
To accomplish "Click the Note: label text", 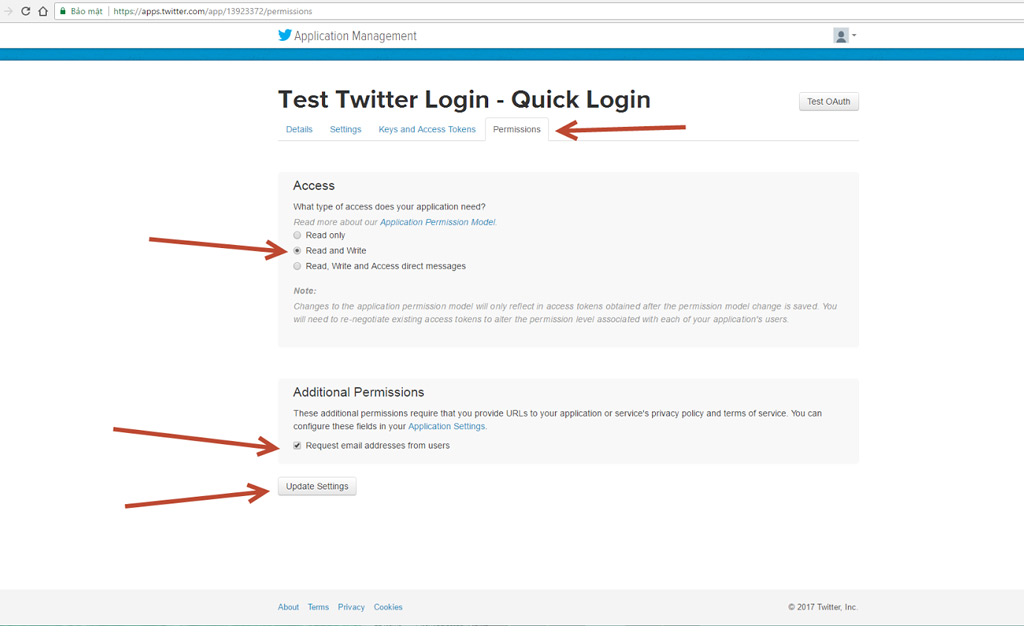I will 304,291.
